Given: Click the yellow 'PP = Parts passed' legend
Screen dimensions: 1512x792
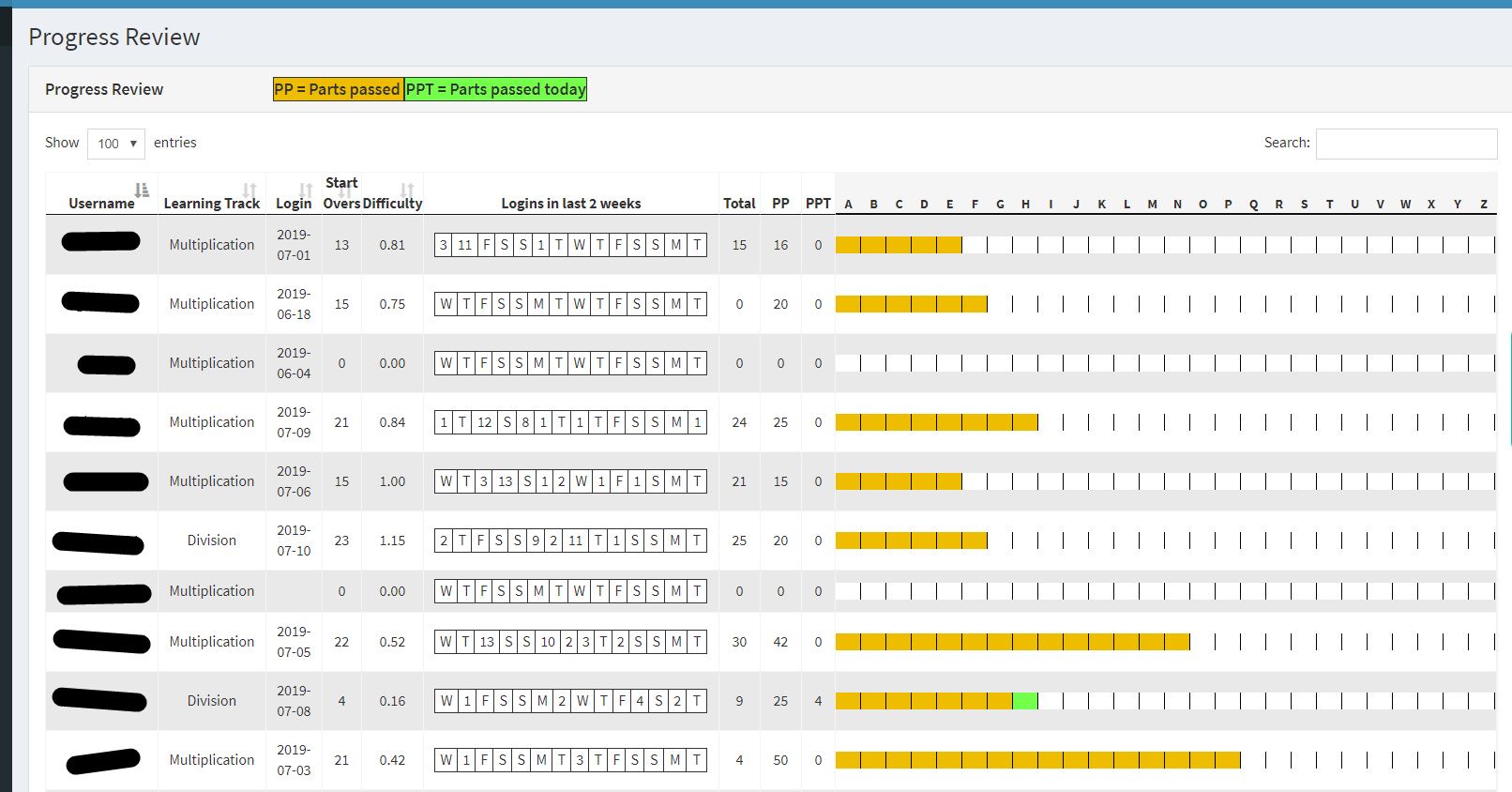Looking at the screenshot, I should click(x=338, y=89).
